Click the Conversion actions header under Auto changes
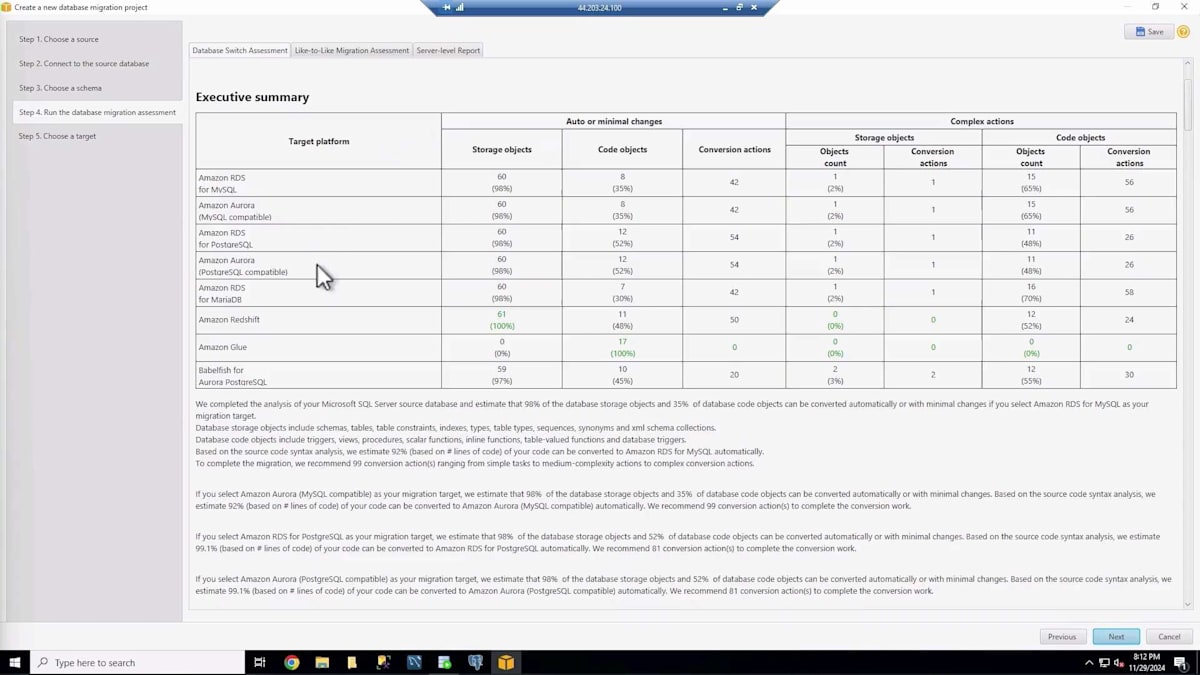The image size is (1200, 675). (x=735, y=149)
